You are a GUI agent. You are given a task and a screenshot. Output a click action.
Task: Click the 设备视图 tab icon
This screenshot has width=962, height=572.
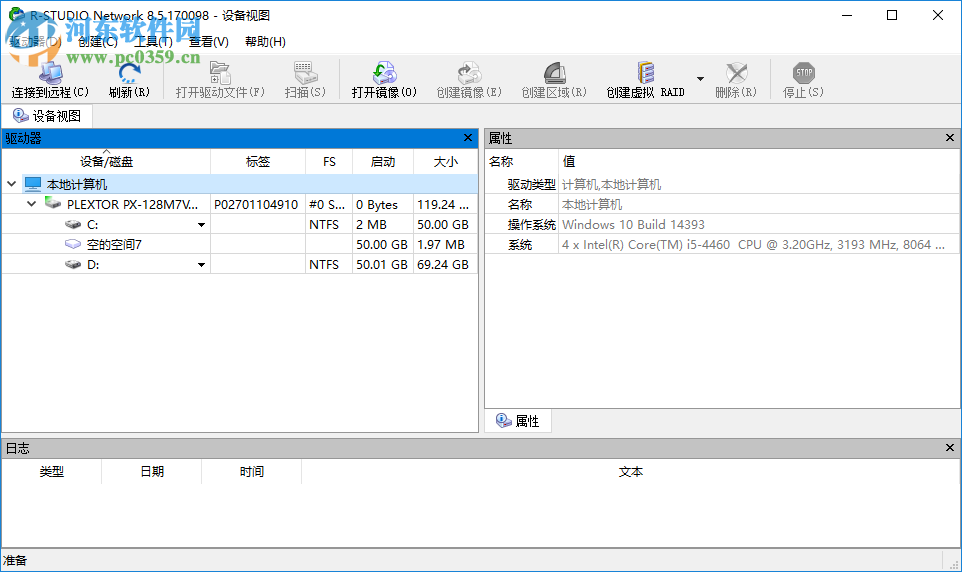click(x=20, y=115)
